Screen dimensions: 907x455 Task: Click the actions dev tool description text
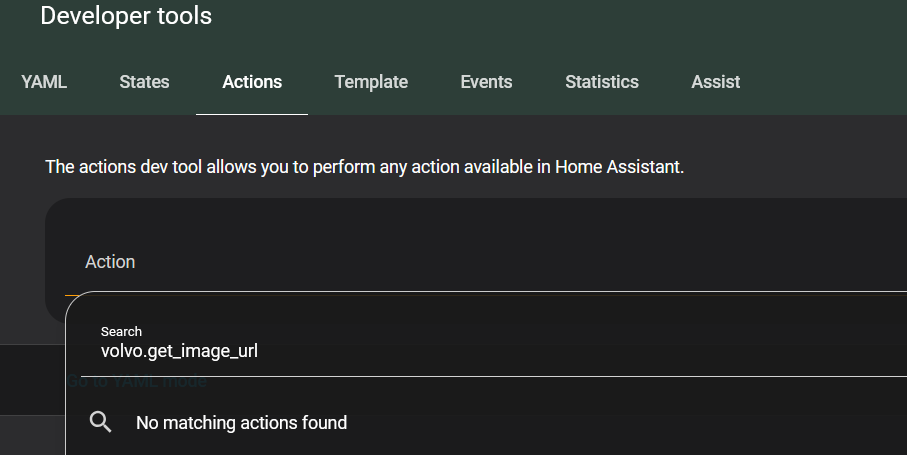(x=364, y=167)
